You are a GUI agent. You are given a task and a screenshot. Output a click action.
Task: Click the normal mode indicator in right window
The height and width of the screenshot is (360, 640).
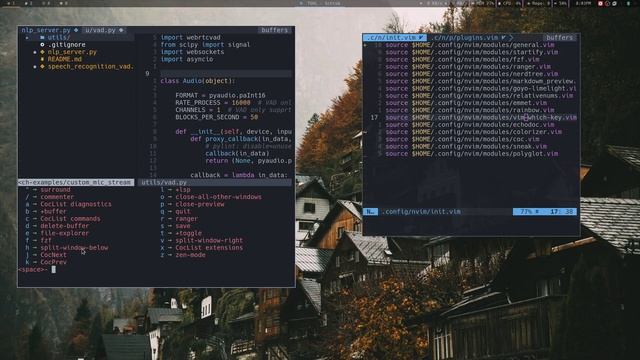[370, 211]
